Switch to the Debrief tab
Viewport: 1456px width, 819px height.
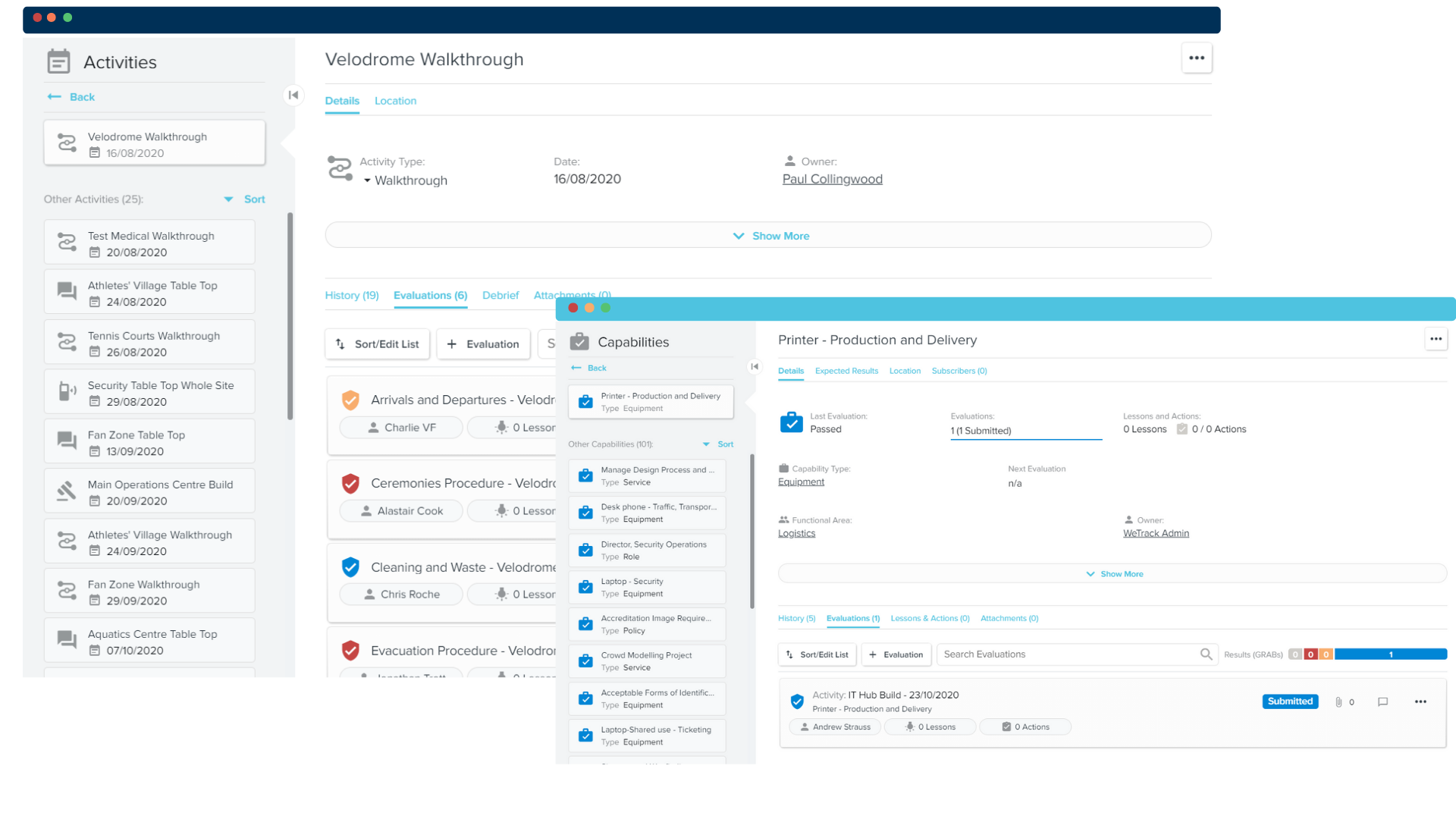pos(500,296)
